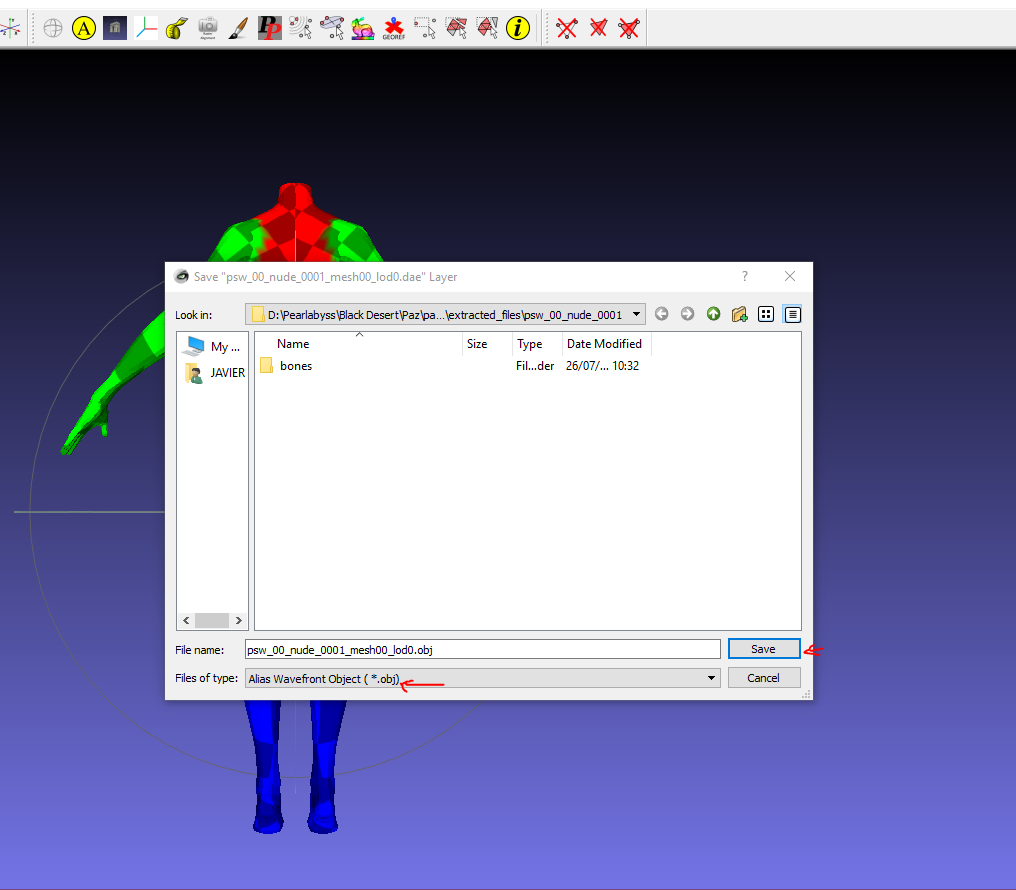Image resolution: width=1016 pixels, height=890 pixels.
Task: Click the yellow layer info icon
Action: [517, 28]
